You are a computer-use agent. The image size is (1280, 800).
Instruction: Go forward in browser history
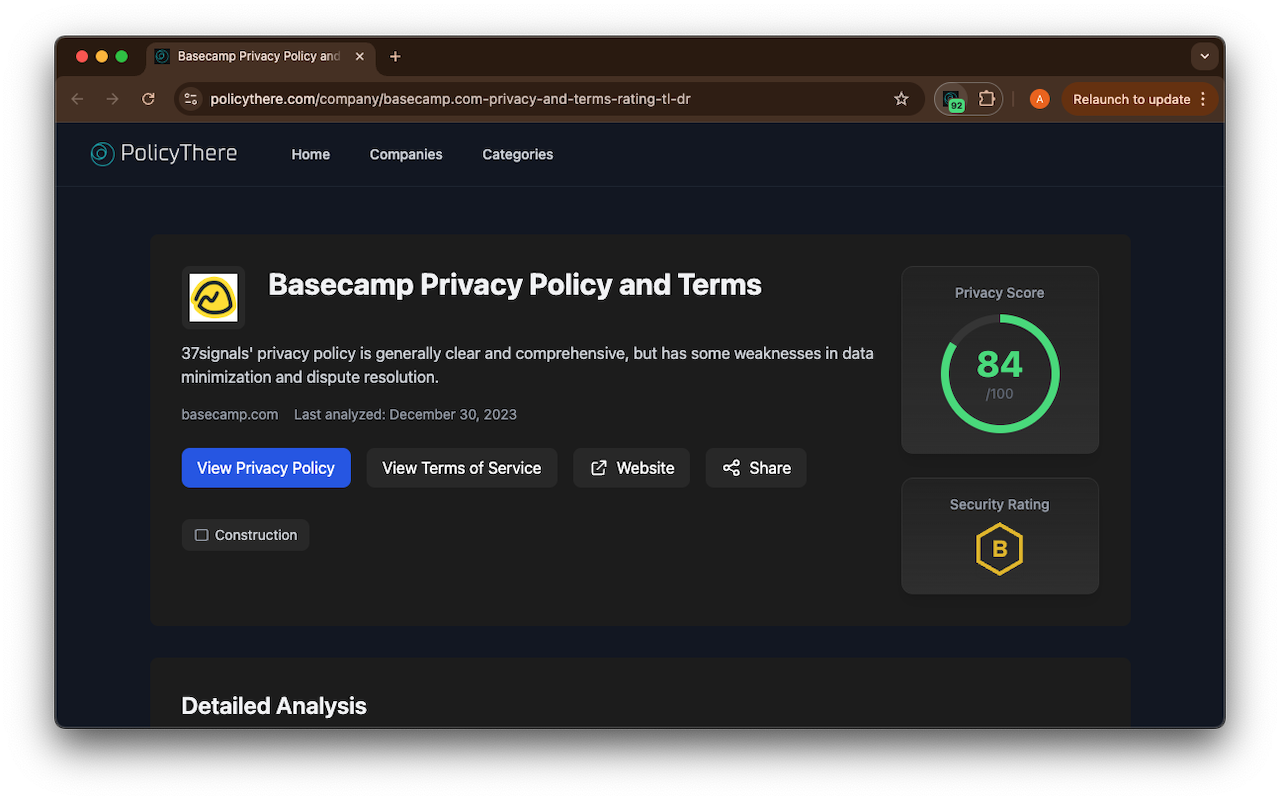click(112, 99)
